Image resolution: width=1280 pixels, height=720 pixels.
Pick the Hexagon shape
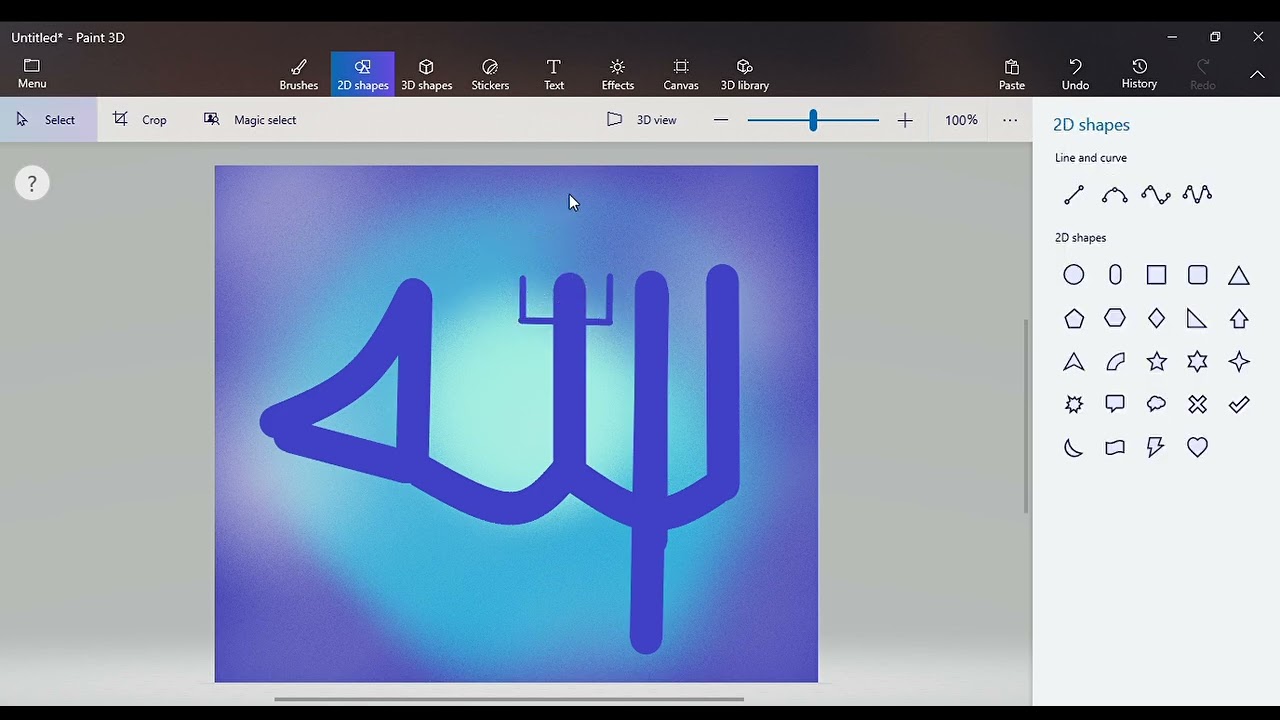1115,318
